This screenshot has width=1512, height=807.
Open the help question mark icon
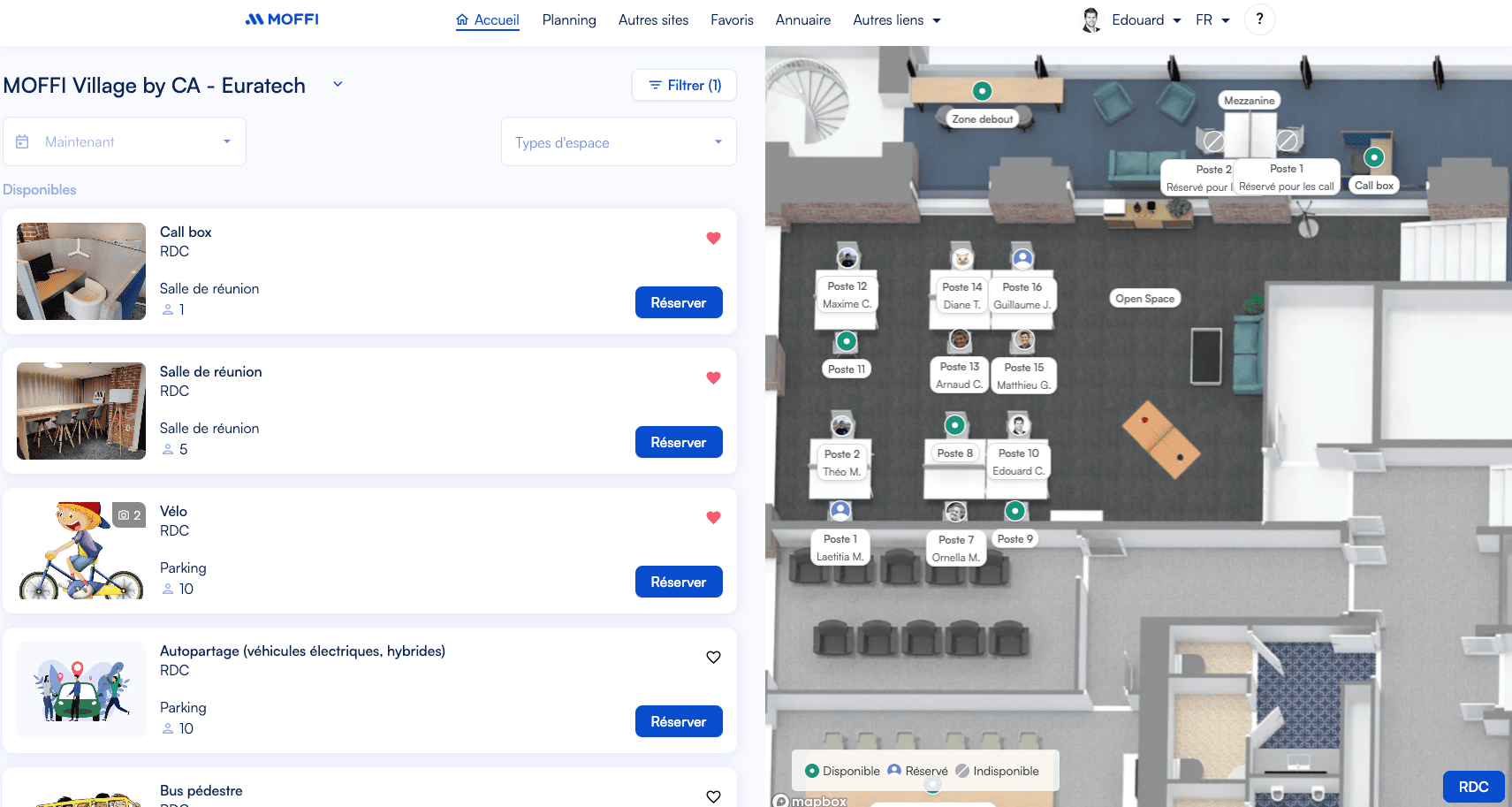pyautogui.click(x=1259, y=19)
